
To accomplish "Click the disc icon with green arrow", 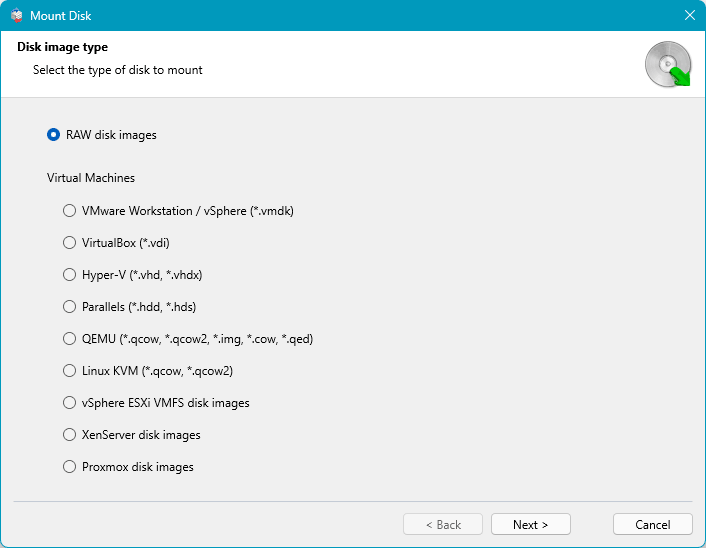I will pyautogui.click(x=667, y=65).
